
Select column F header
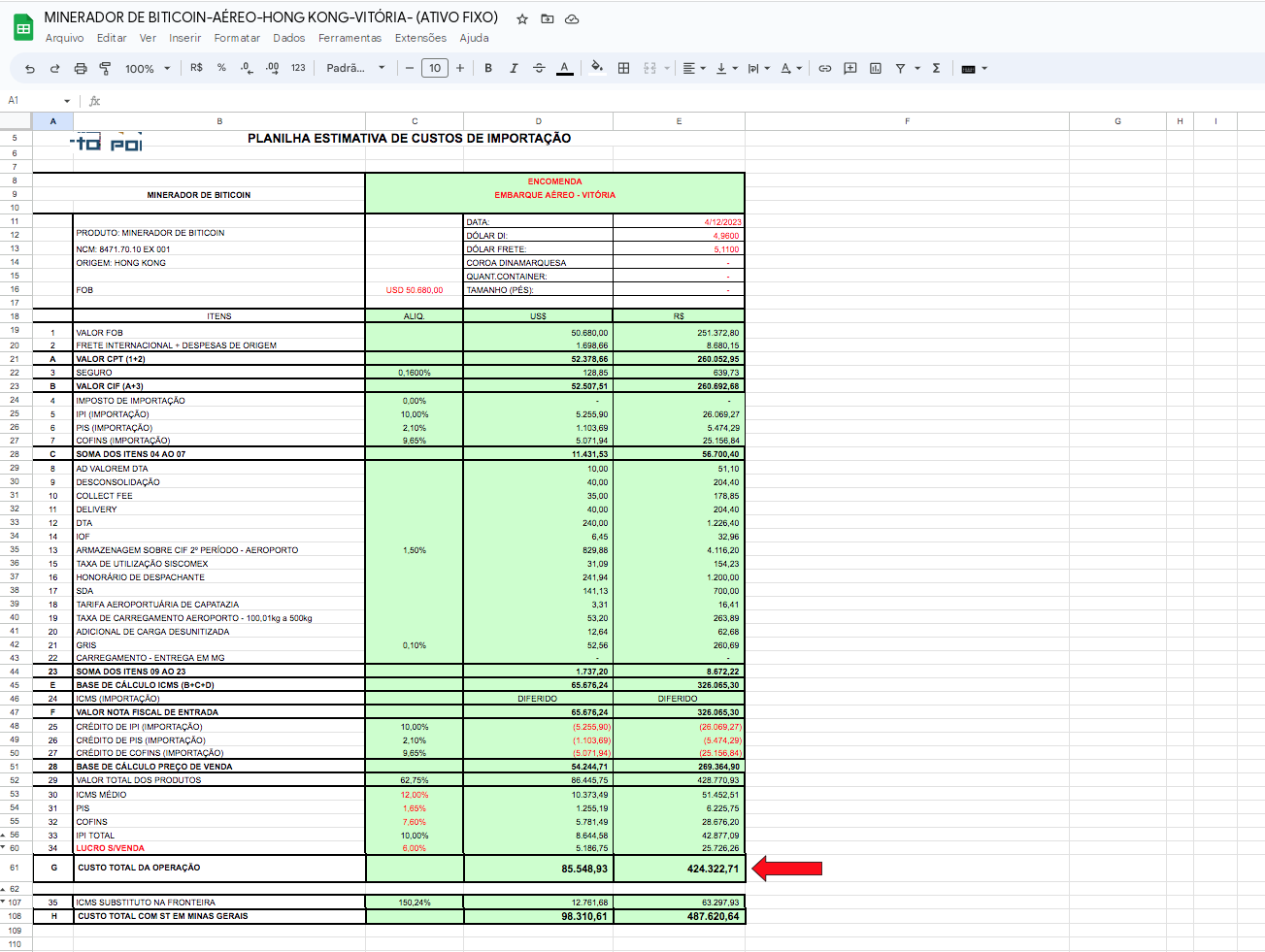tap(907, 121)
